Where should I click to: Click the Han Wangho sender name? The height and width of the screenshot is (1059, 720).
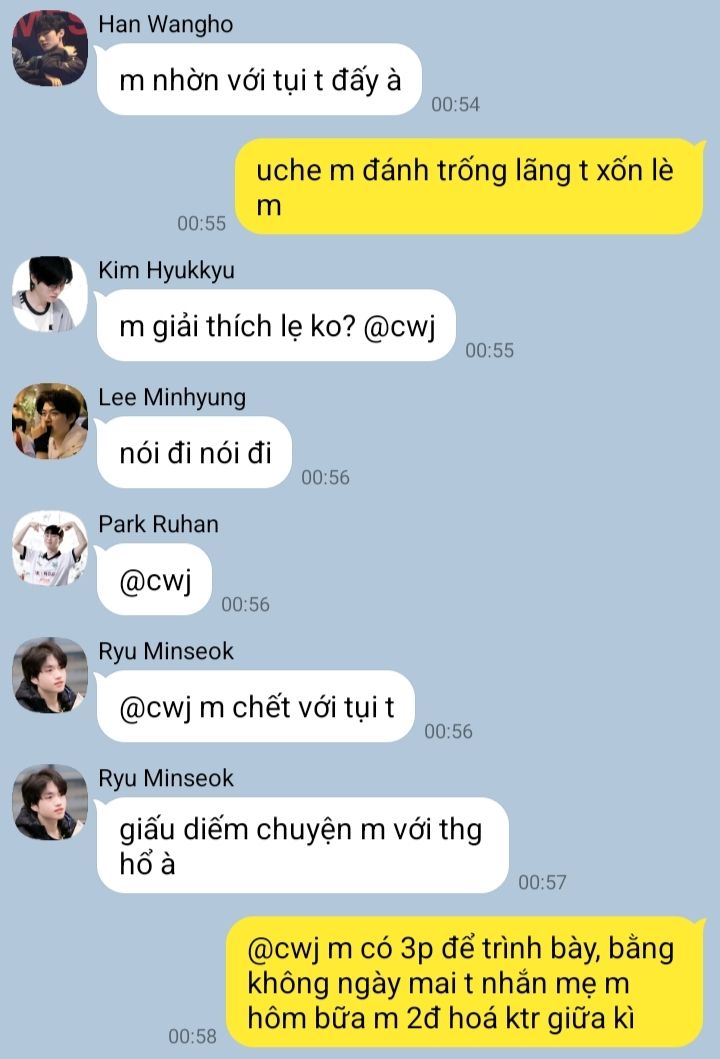tap(165, 24)
